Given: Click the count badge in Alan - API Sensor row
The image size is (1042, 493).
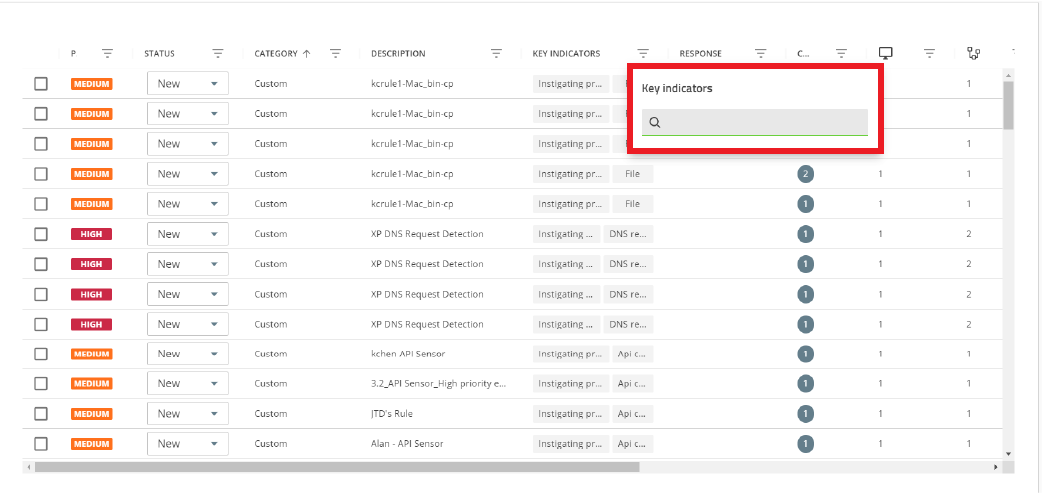Looking at the screenshot, I should (805, 444).
